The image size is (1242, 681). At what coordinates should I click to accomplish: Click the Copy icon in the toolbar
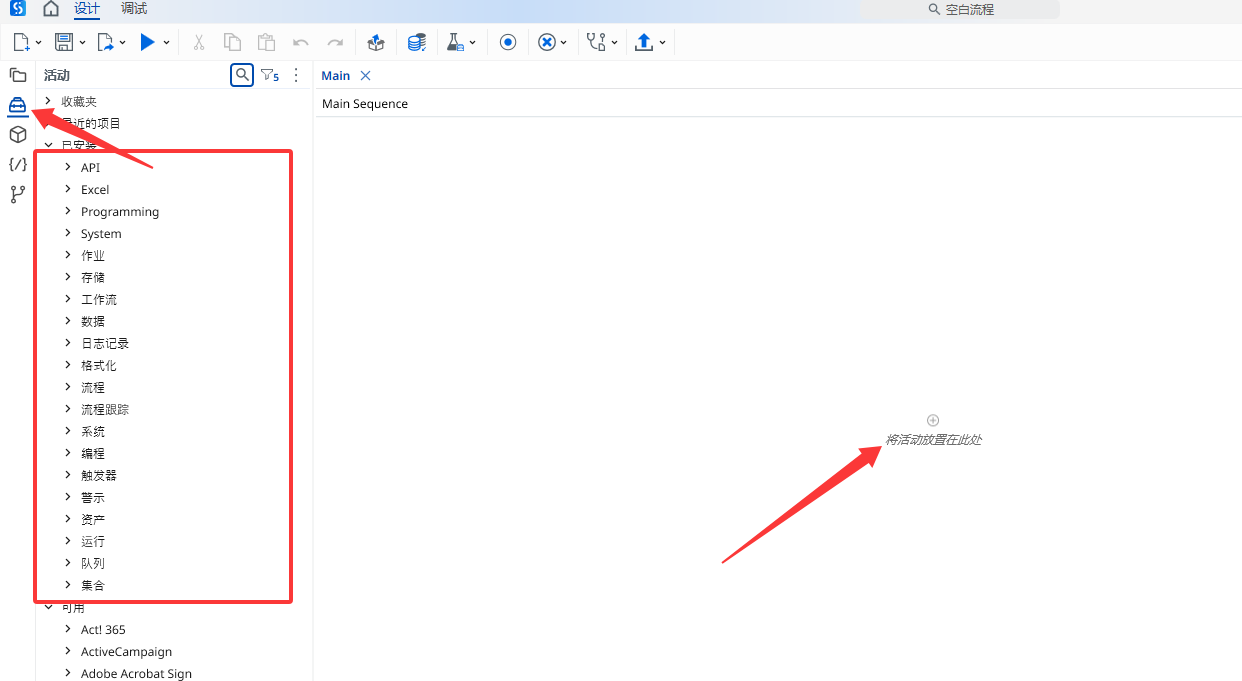pyautogui.click(x=232, y=42)
